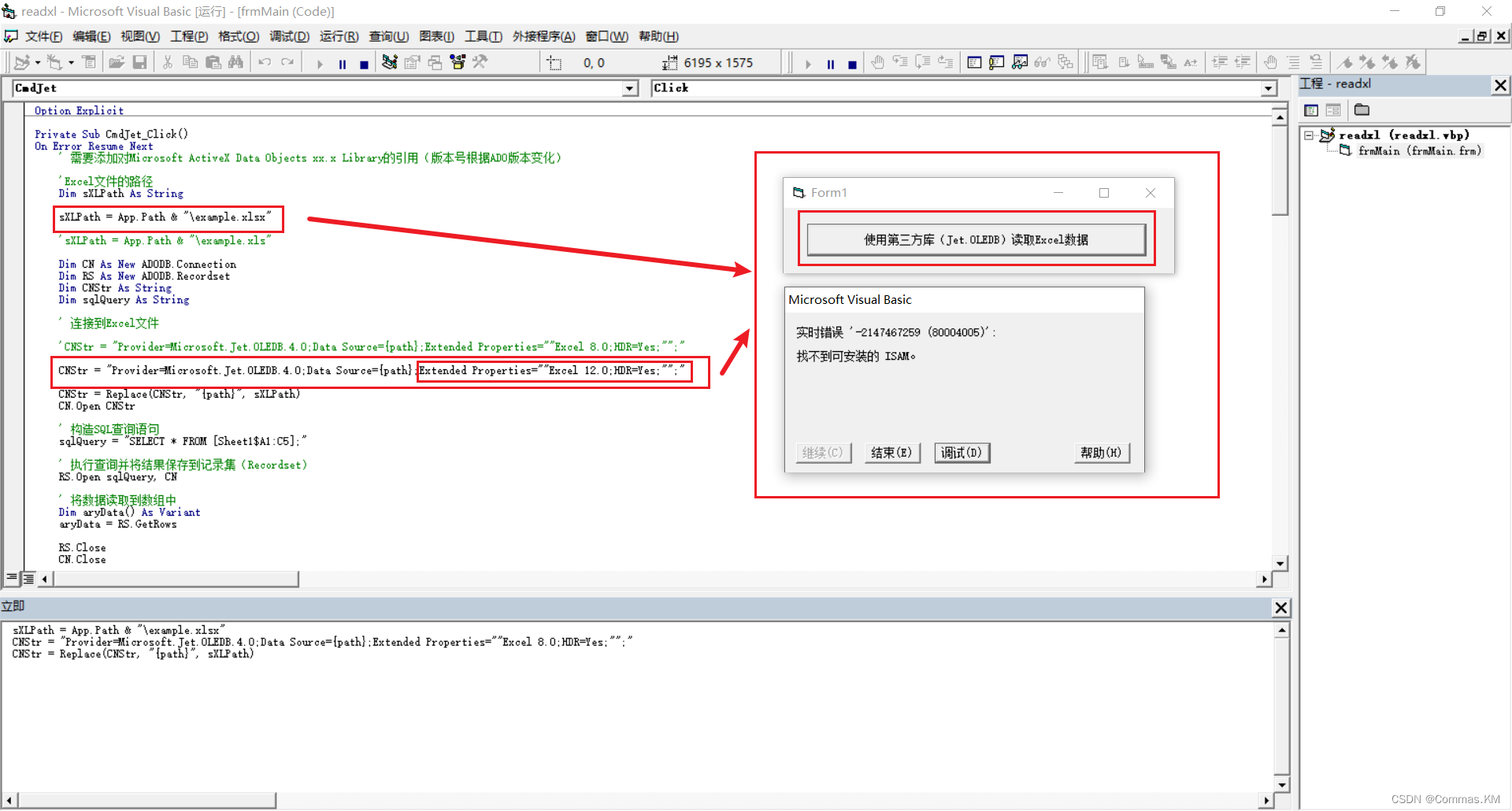Click the Debug toolbar Start arrow
This screenshot has height=811, width=1512.
coord(808,64)
